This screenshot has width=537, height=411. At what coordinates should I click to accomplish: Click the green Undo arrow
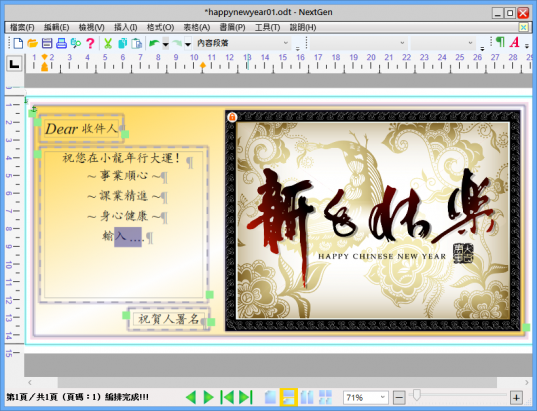pos(154,43)
